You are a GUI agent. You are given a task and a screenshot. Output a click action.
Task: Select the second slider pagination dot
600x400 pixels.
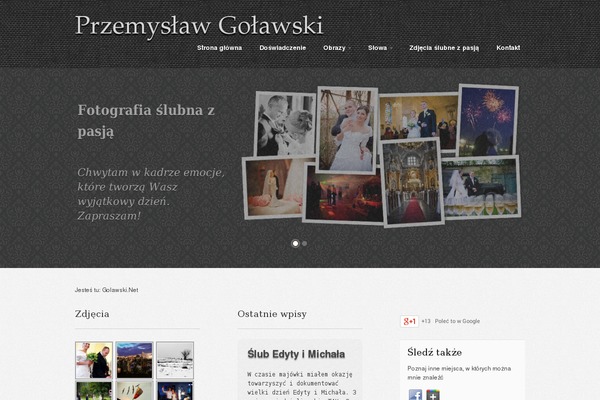[304, 243]
